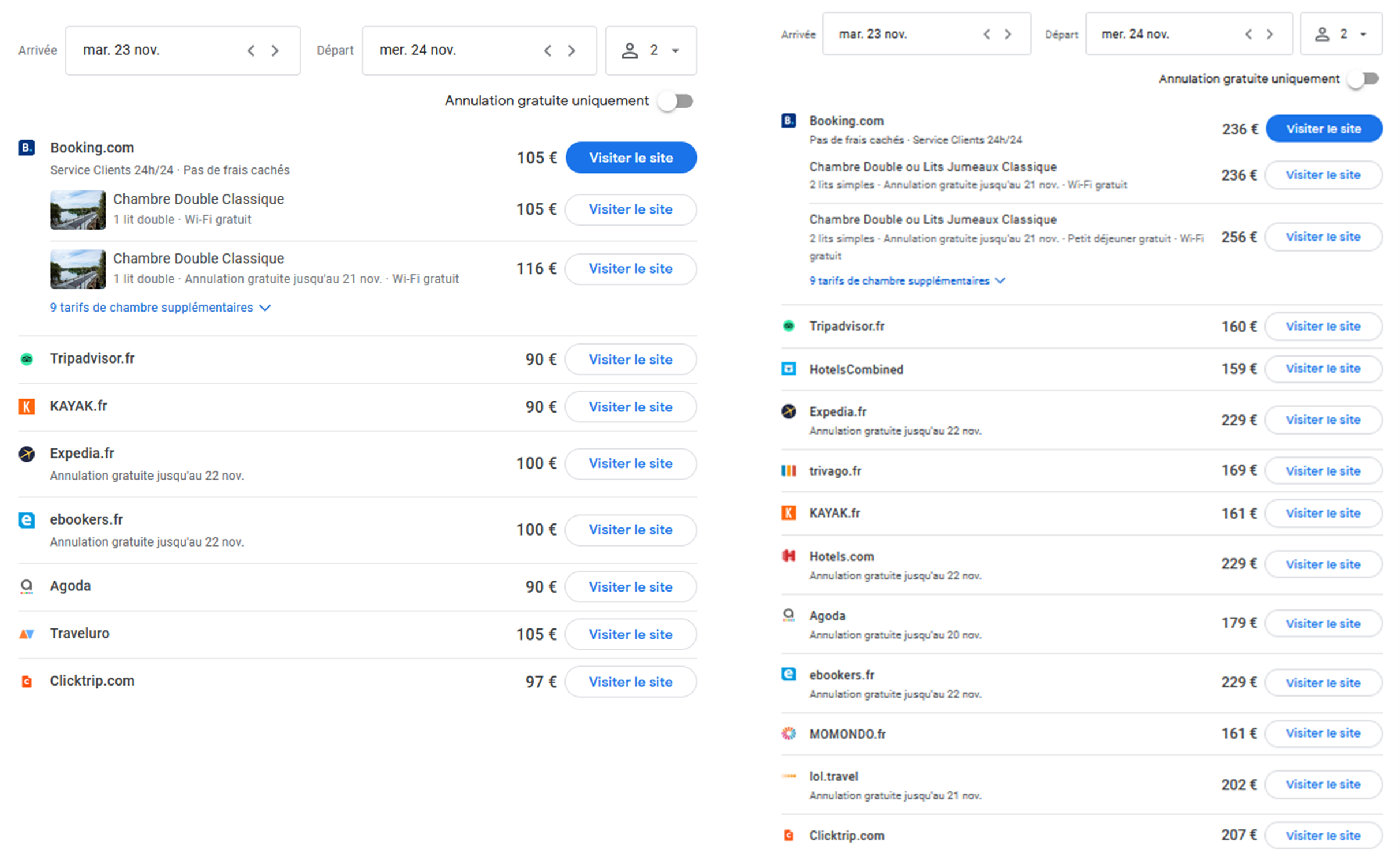Click the Tripadvisor owl icon on the 90 € row

click(27, 360)
